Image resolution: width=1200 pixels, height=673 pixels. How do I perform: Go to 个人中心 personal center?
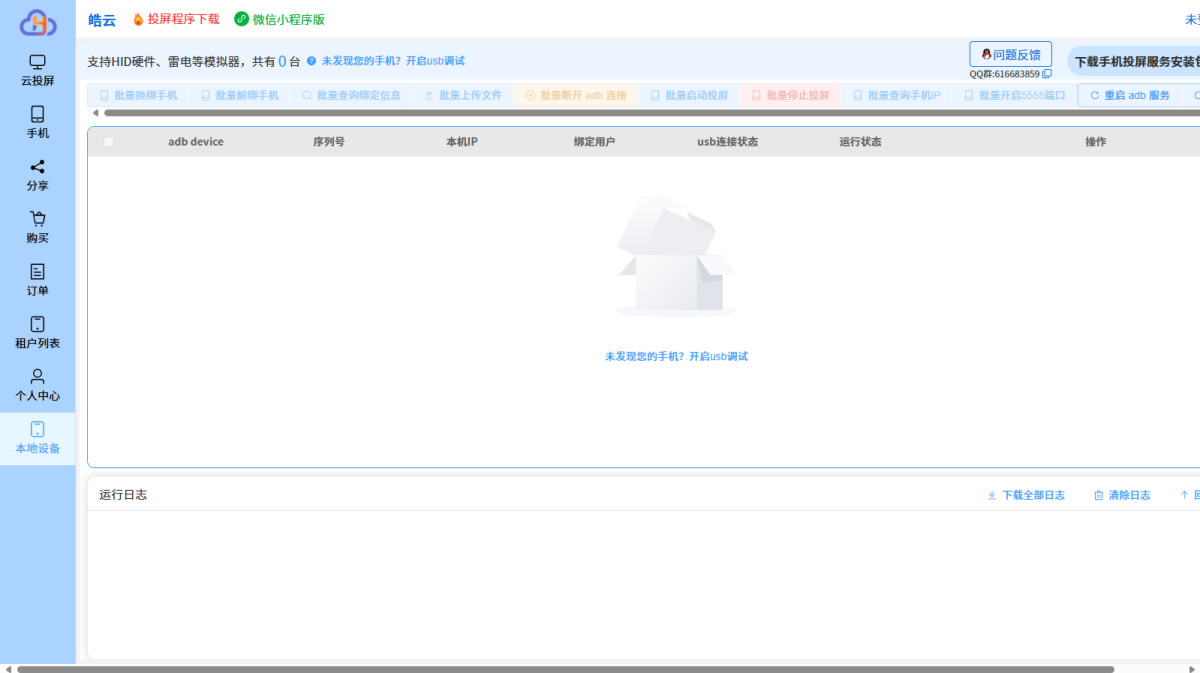[x=37, y=385]
